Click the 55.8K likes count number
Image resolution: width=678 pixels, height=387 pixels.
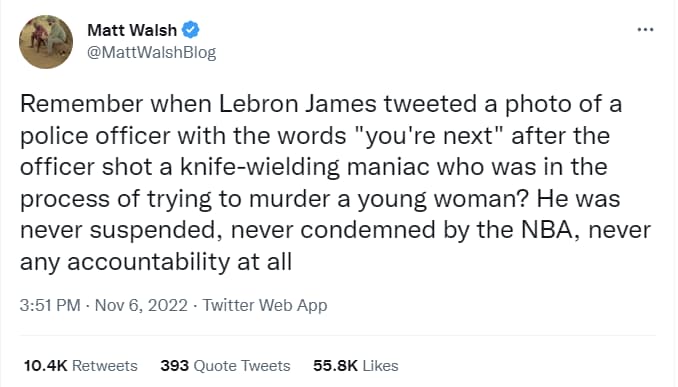(336, 366)
